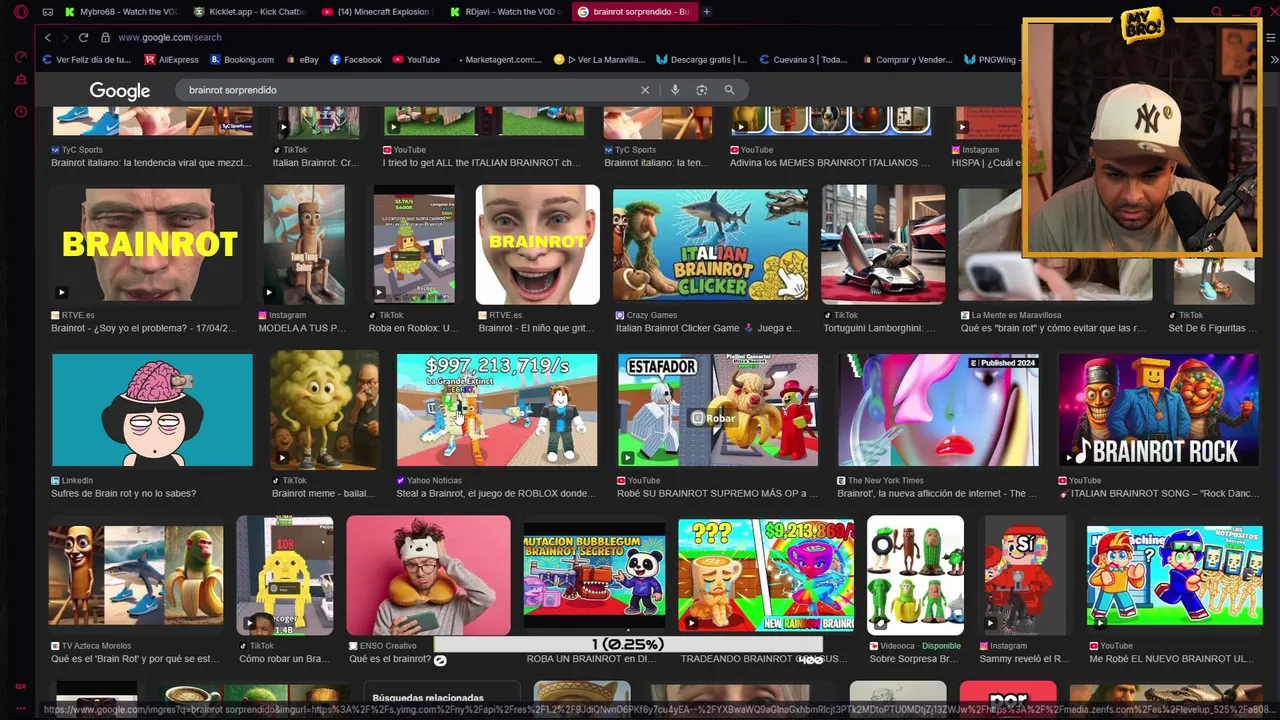Open the MUTACION BUBBLEGUM BRAINROT SECRETO thumbnail

(594, 575)
